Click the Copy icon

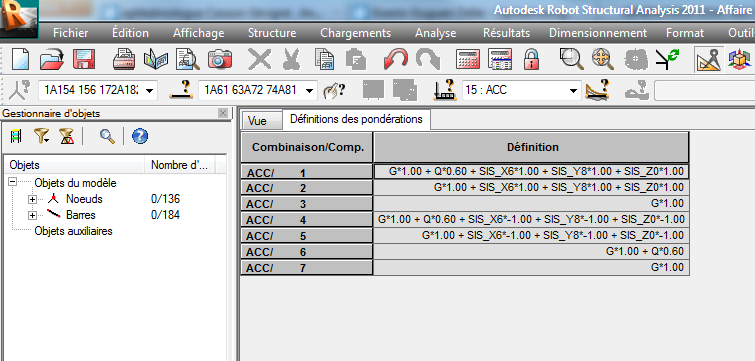tap(325, 60)
